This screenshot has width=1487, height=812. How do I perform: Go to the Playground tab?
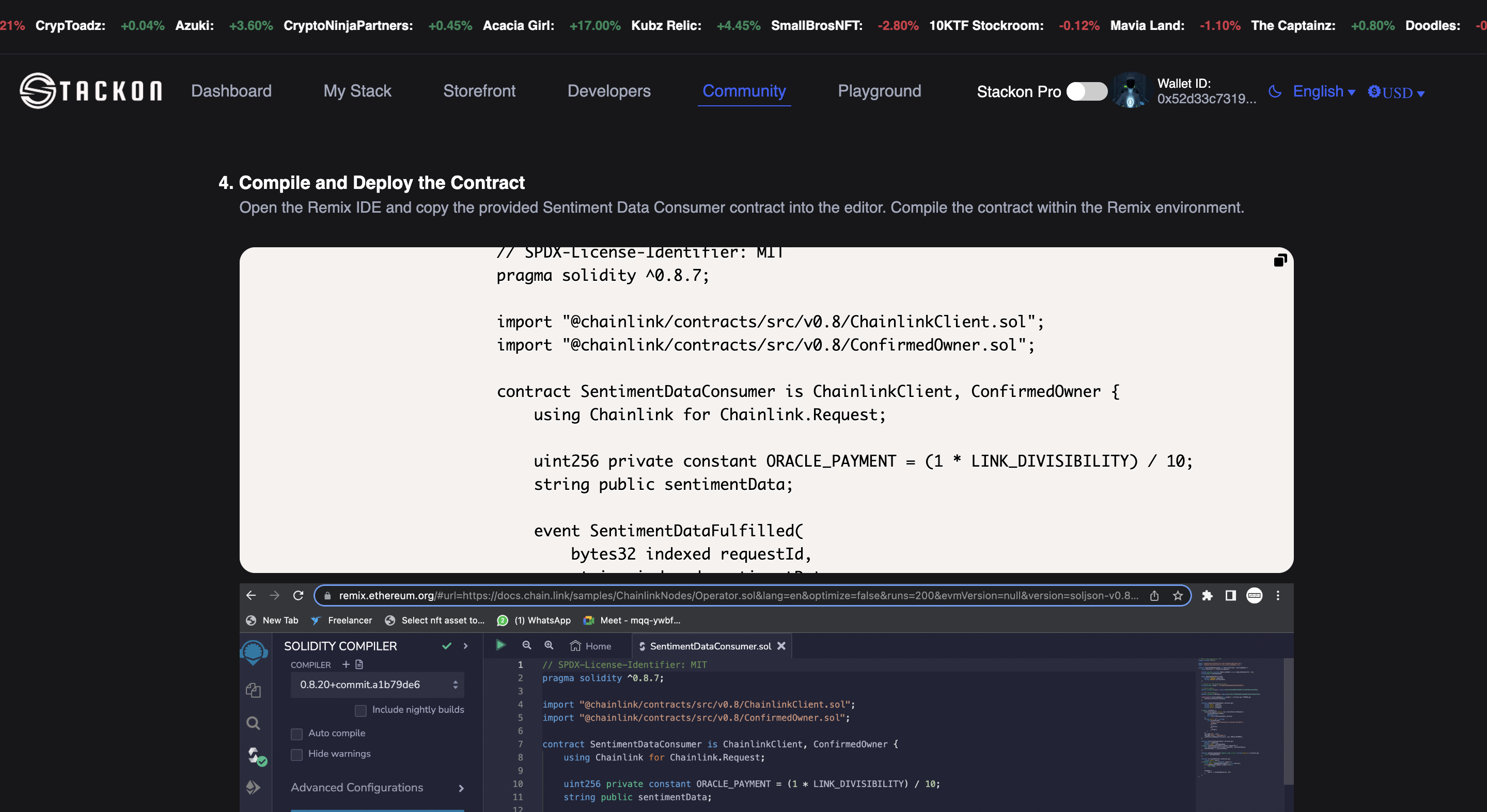coord(879,91)
